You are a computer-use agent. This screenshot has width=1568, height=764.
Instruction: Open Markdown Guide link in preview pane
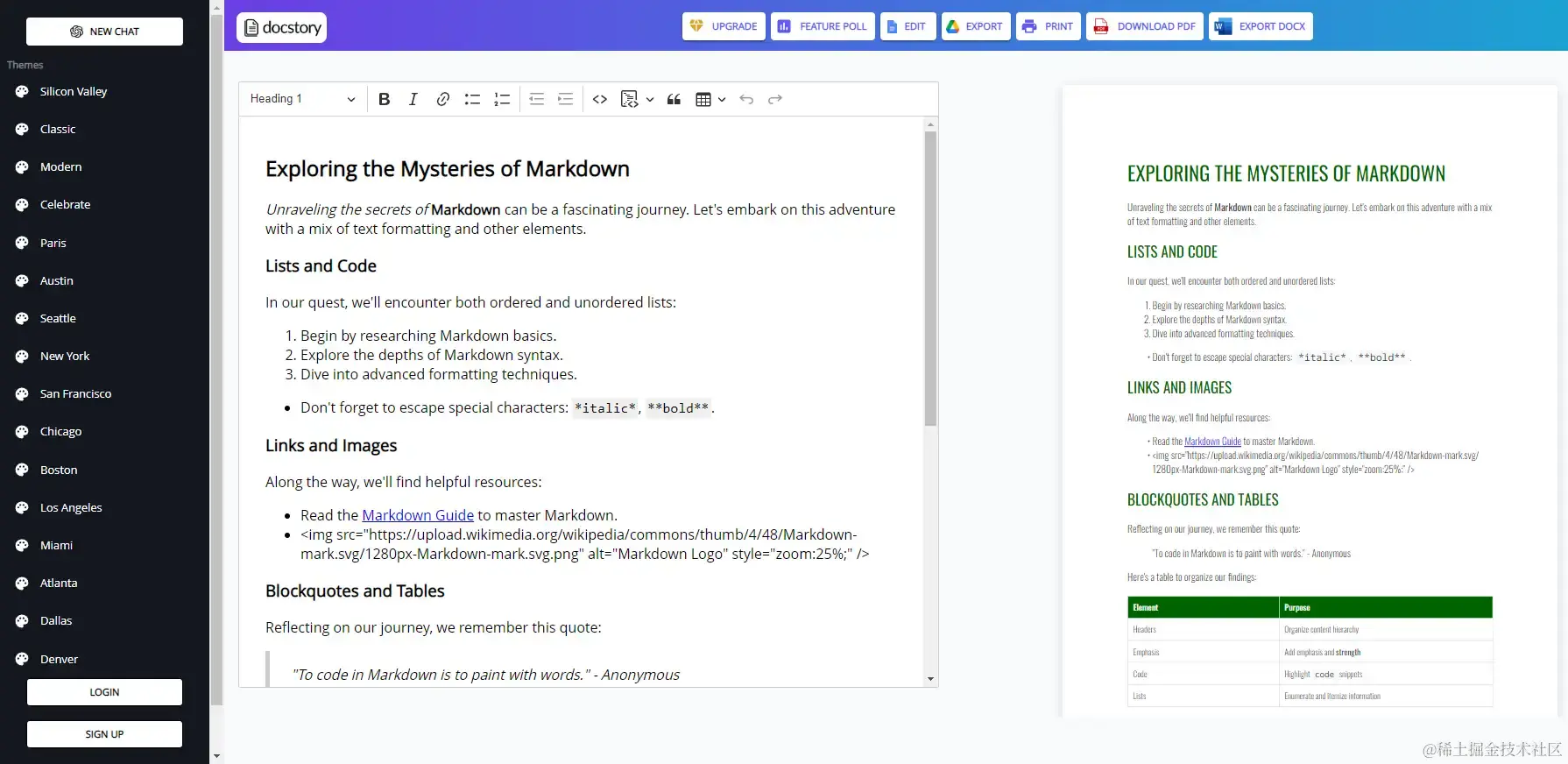(1212, 442)
